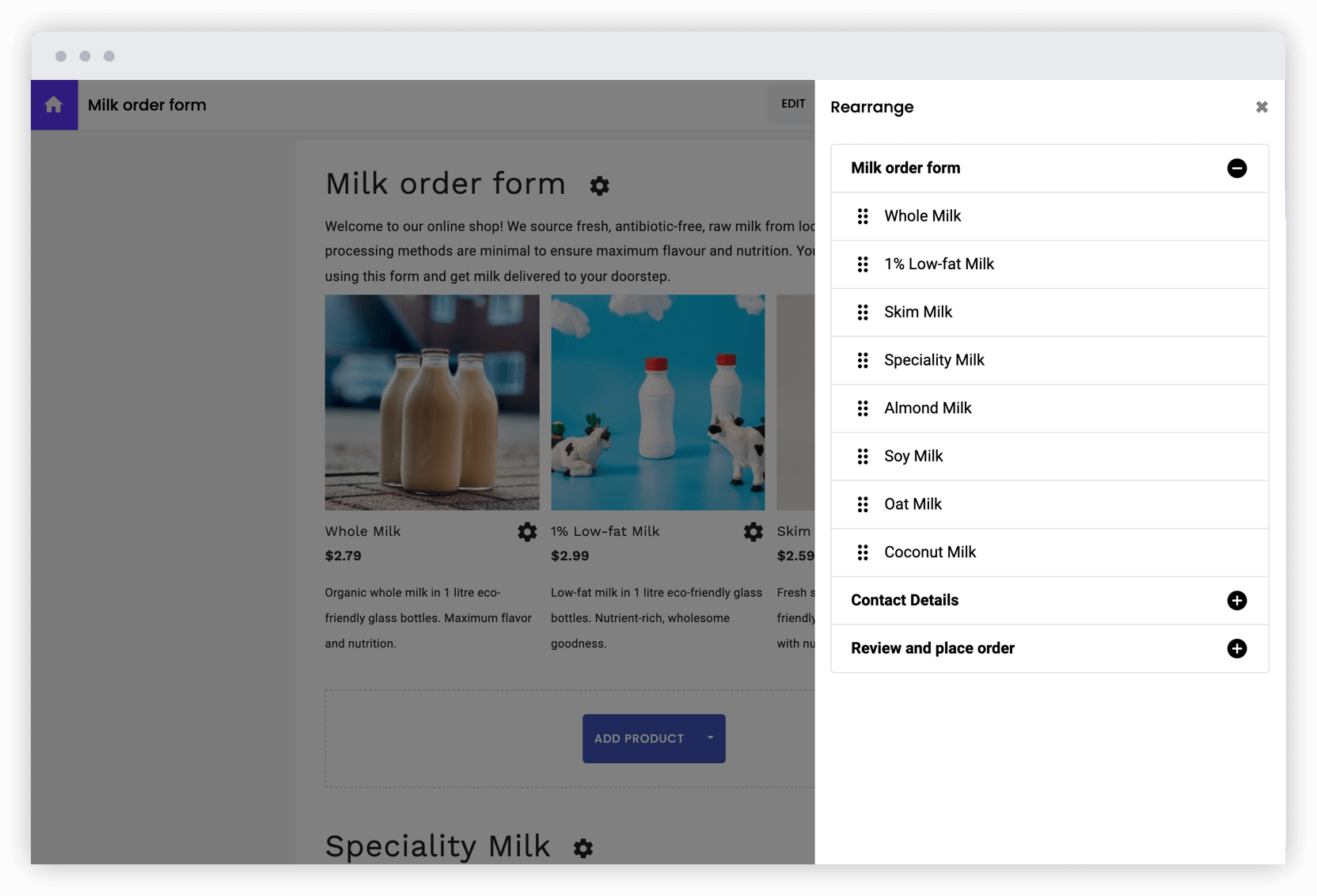
Task: Open settings gear beside Speciality Milk heading
Action: pos(583,848)
